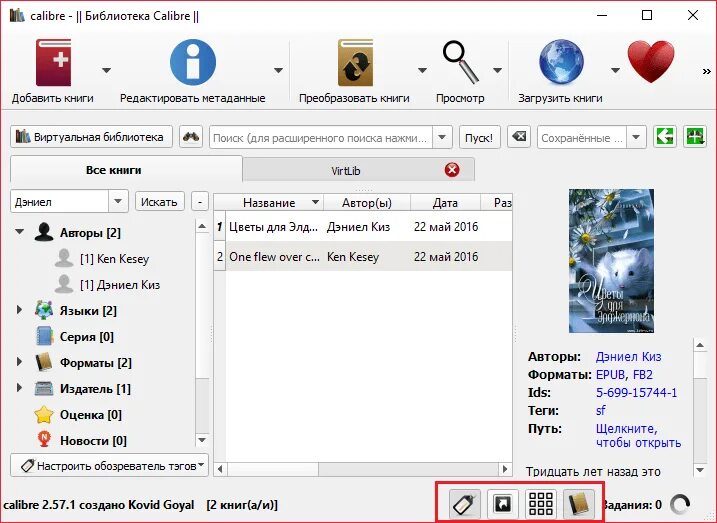Image resolution: width=717 pixels, height=523 pixels.
Task: Click green plus save-search icon
Action: point(694,137)
